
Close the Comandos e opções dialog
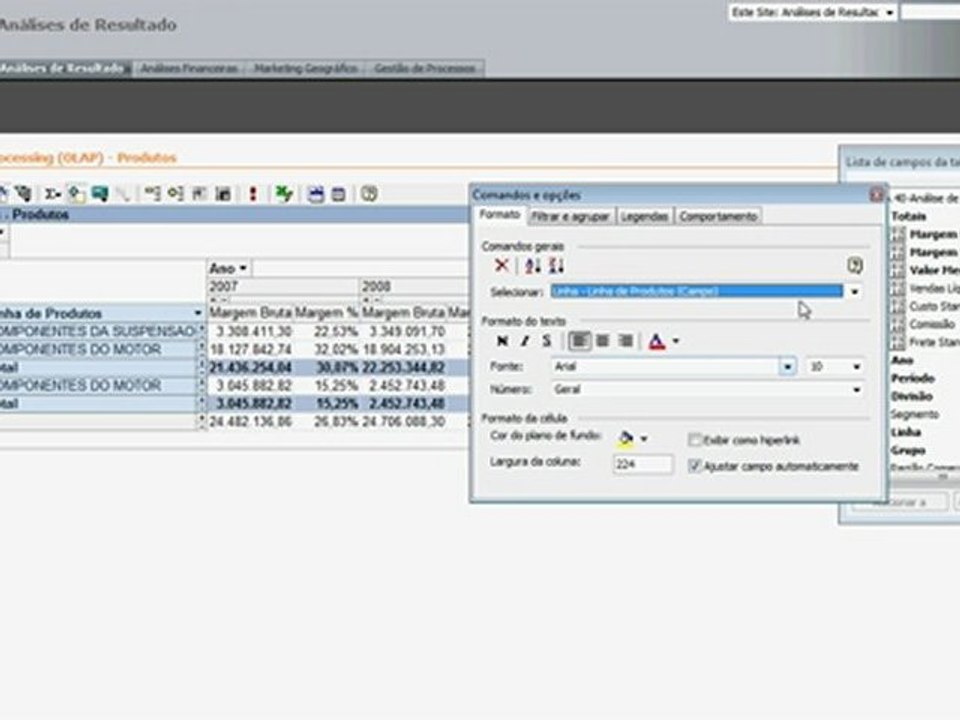coord(876,195)
